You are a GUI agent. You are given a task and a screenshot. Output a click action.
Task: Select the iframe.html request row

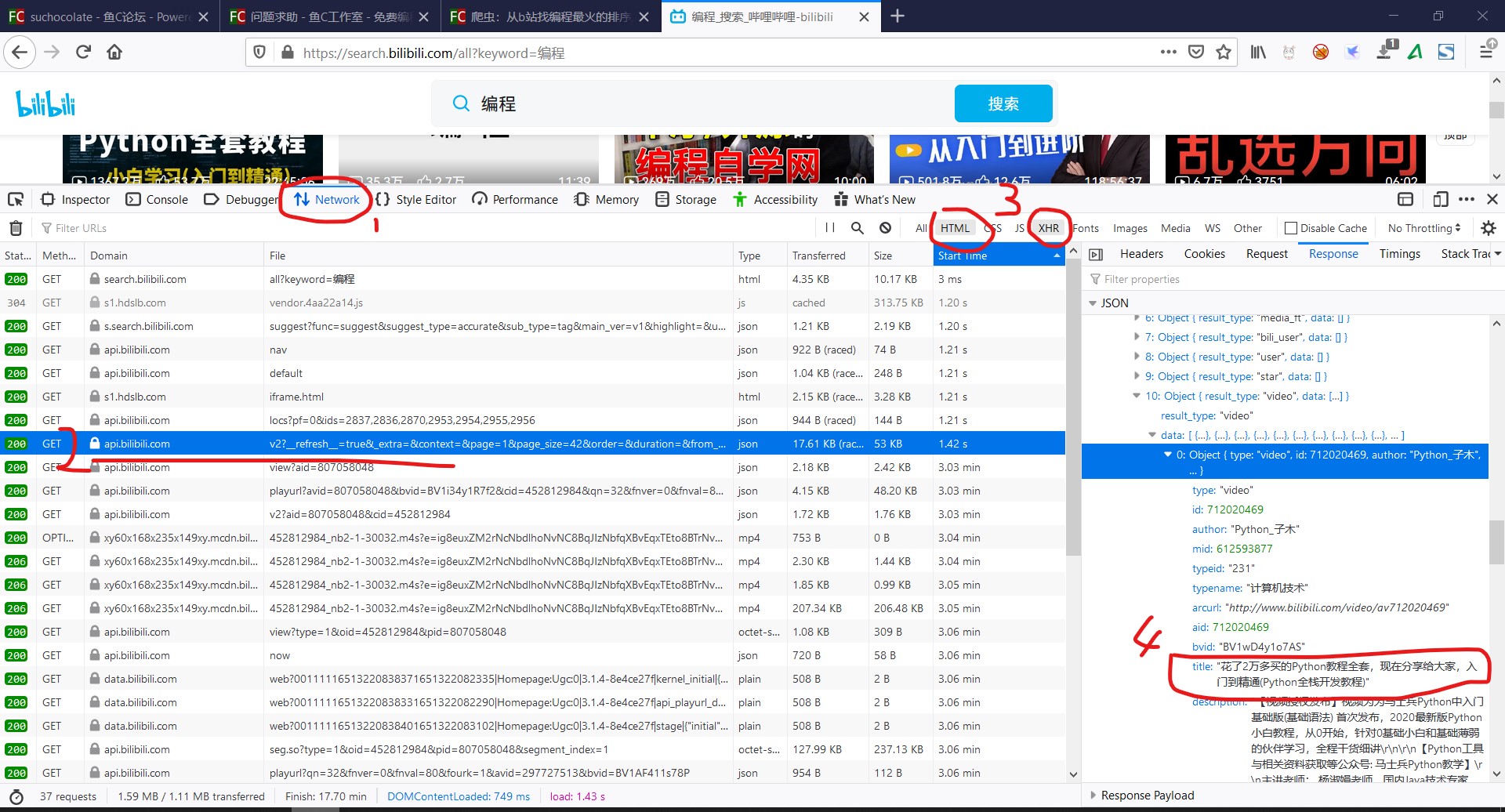[x=532, y=397]
